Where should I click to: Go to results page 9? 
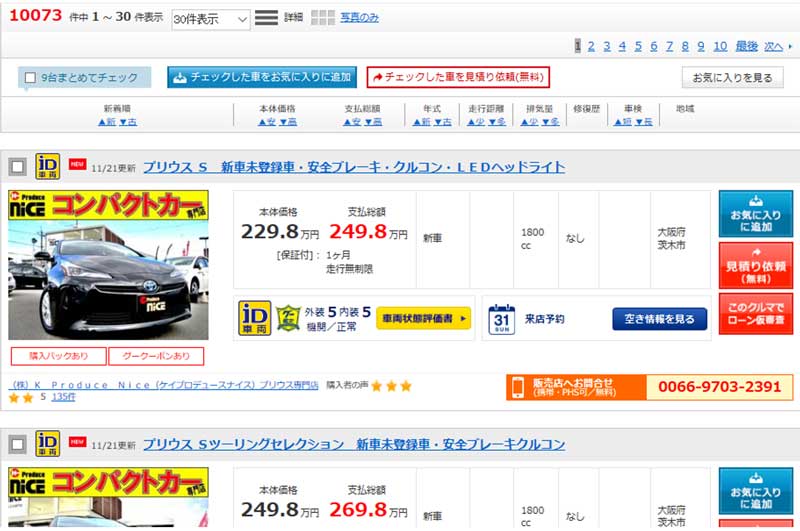(x=701, y=46)
